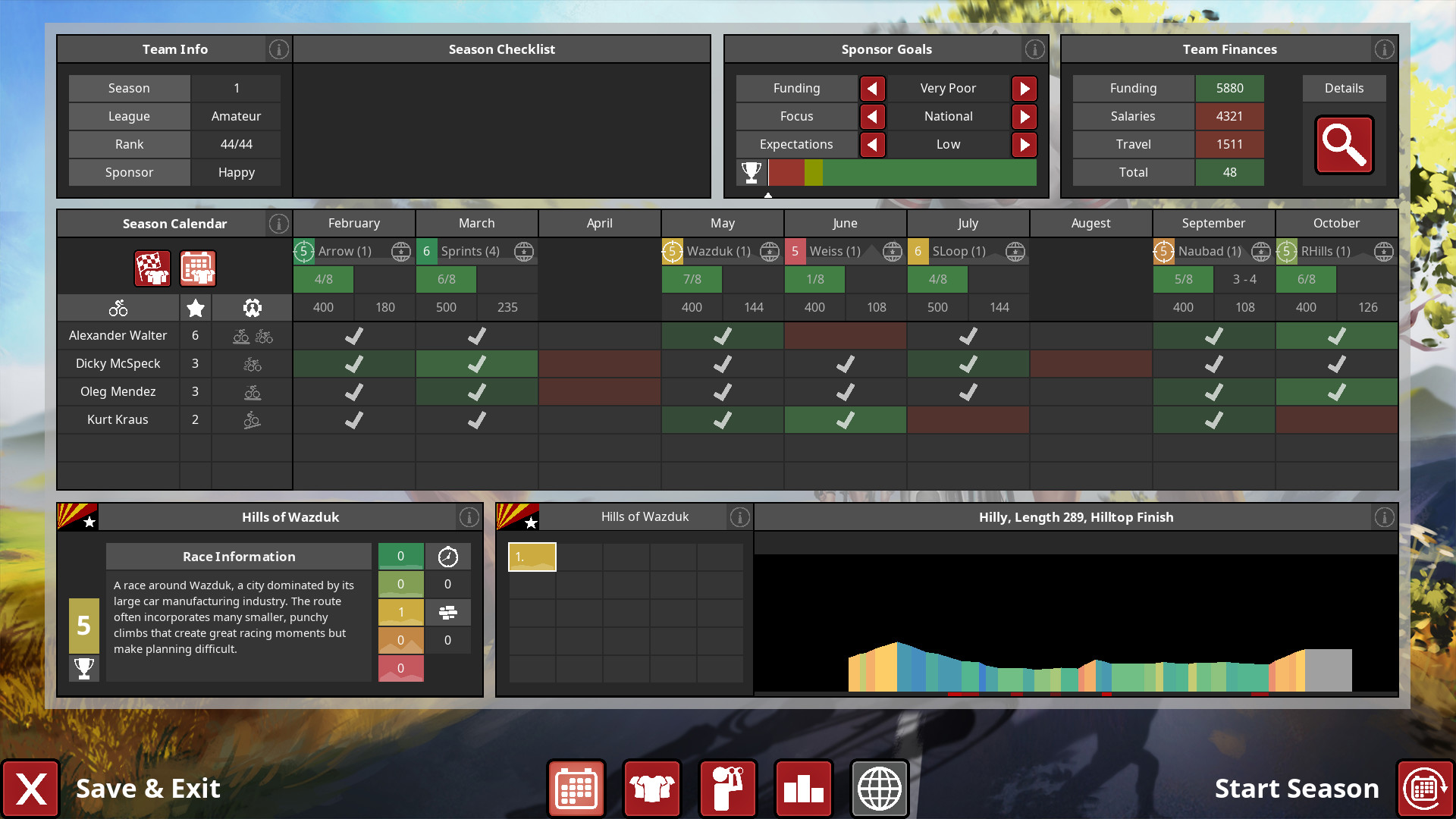This screenshot has height=819, width=1456.
Task: Open the globe world icon in bottom toolbar
Action: (880, 789)
